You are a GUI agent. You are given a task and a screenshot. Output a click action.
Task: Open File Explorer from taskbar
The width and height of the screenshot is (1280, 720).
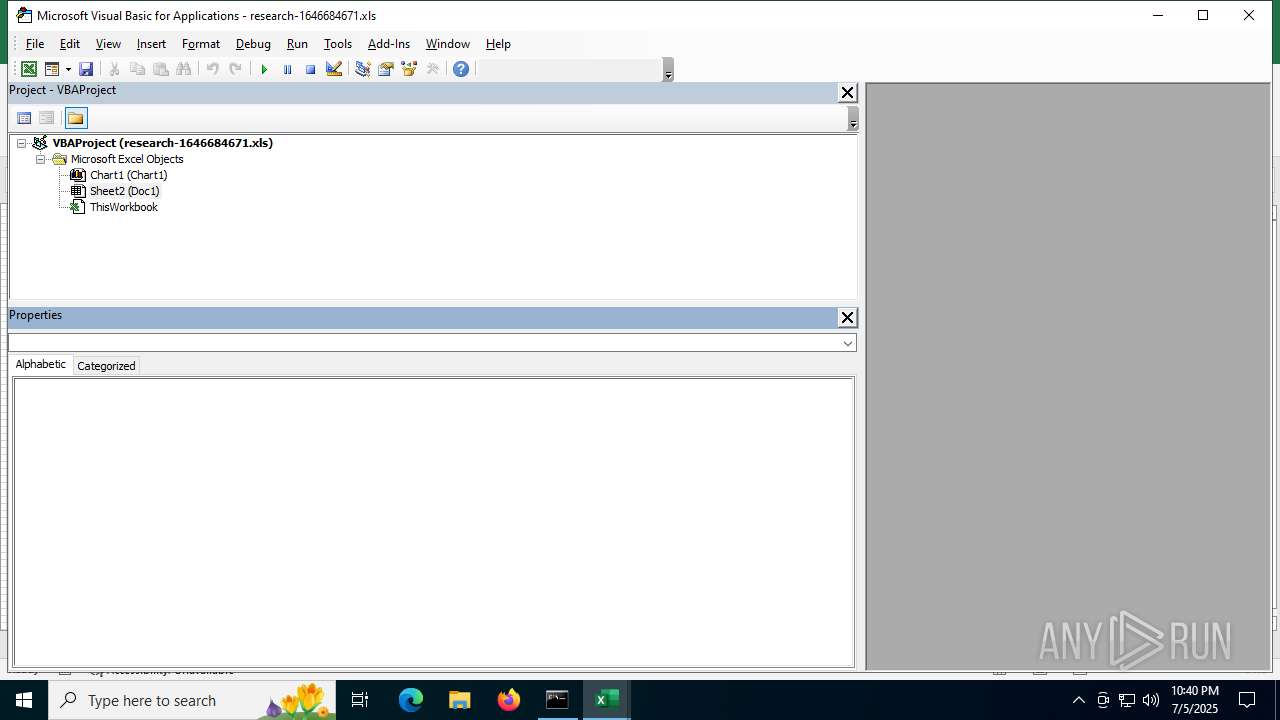[x=459, y=700]
